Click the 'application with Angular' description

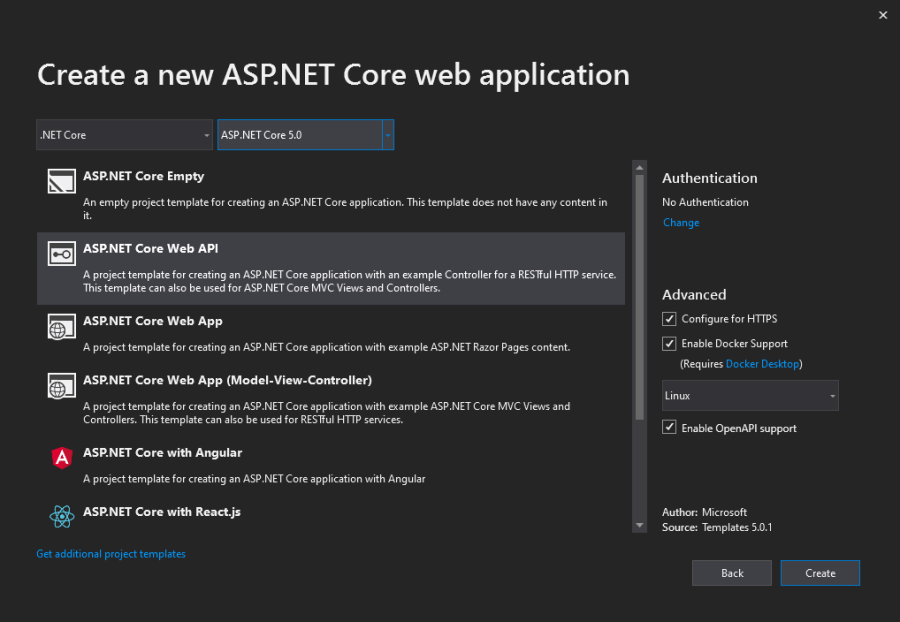(254, 479)
